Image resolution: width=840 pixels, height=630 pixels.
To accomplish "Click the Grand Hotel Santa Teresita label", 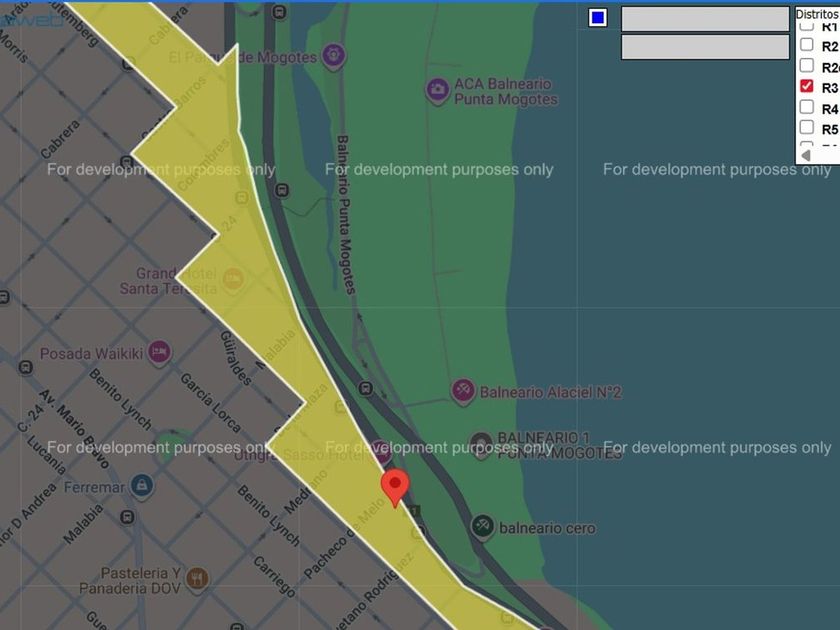I will (168, 281).
